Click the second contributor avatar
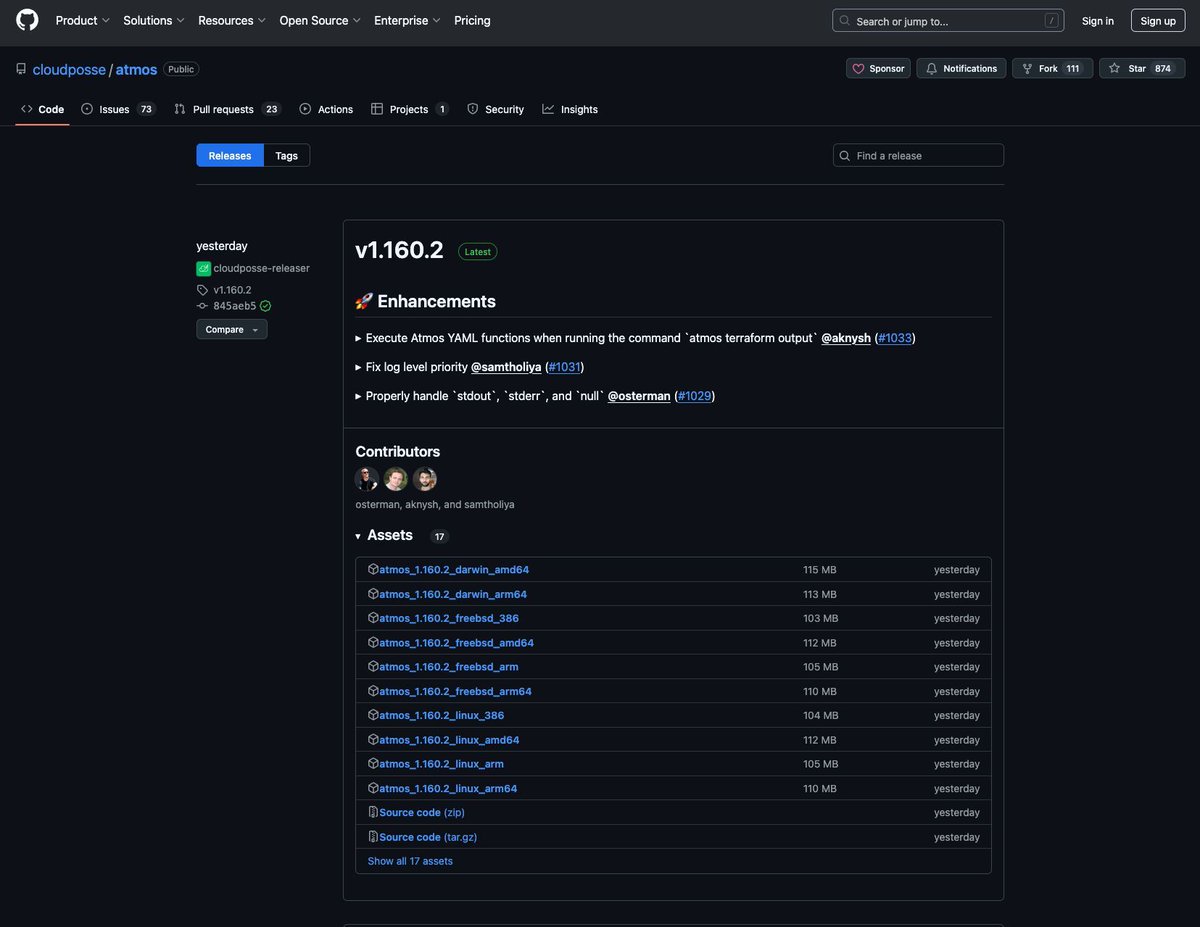This screenshot has width=1200, height=927. (x=396, y=479)
